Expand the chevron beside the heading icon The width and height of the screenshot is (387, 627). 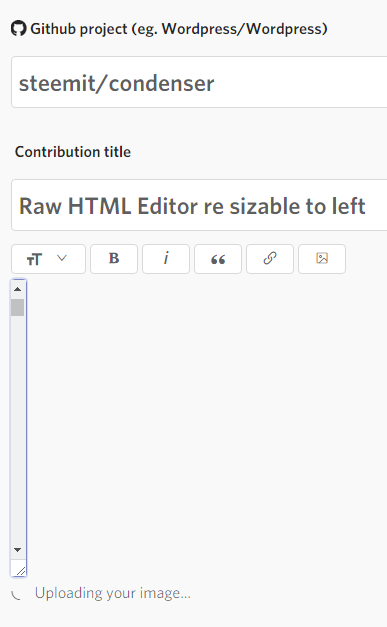click(62, 258)
